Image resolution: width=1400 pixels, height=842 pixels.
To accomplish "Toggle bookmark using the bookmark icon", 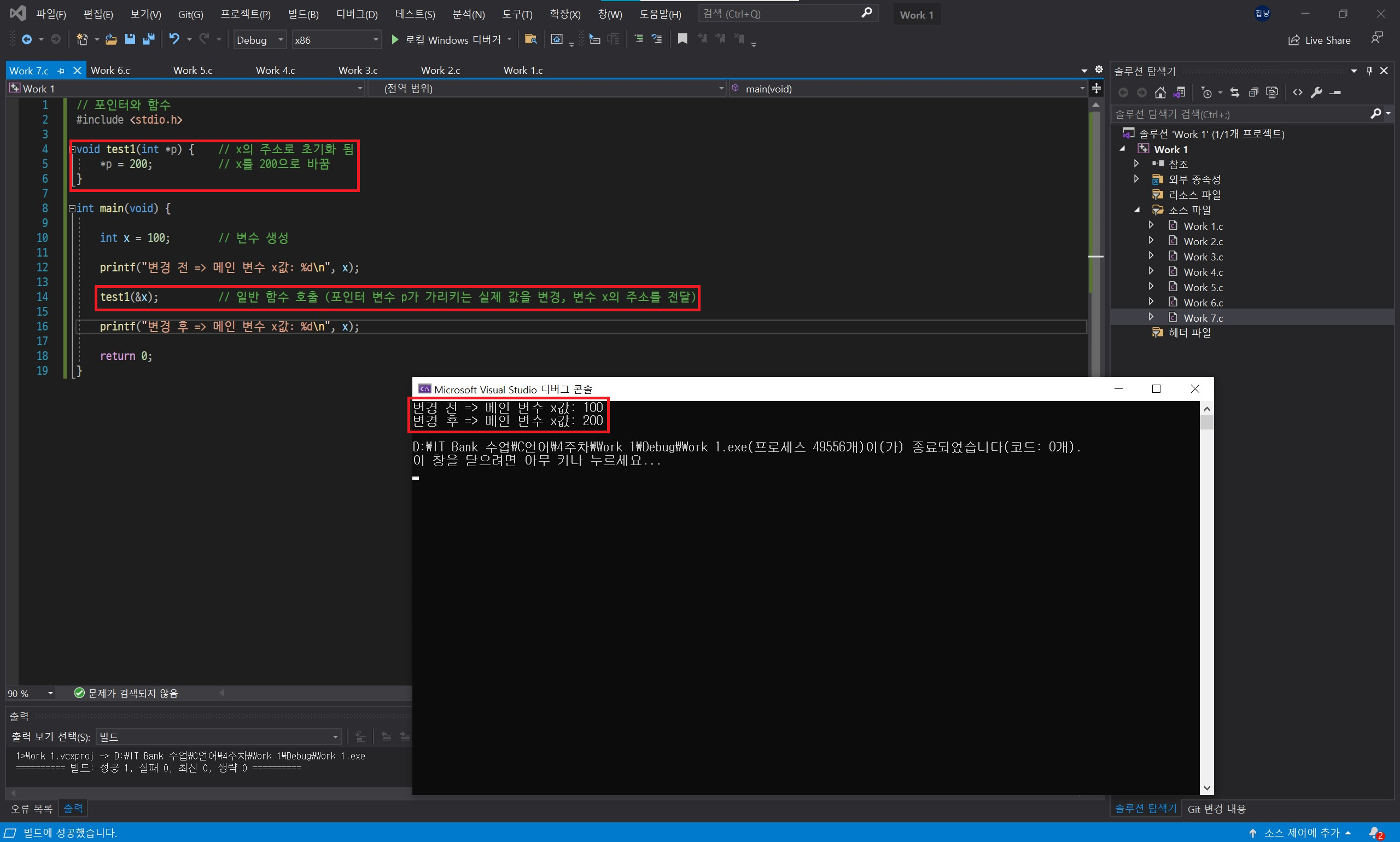I will pos(682,39).
